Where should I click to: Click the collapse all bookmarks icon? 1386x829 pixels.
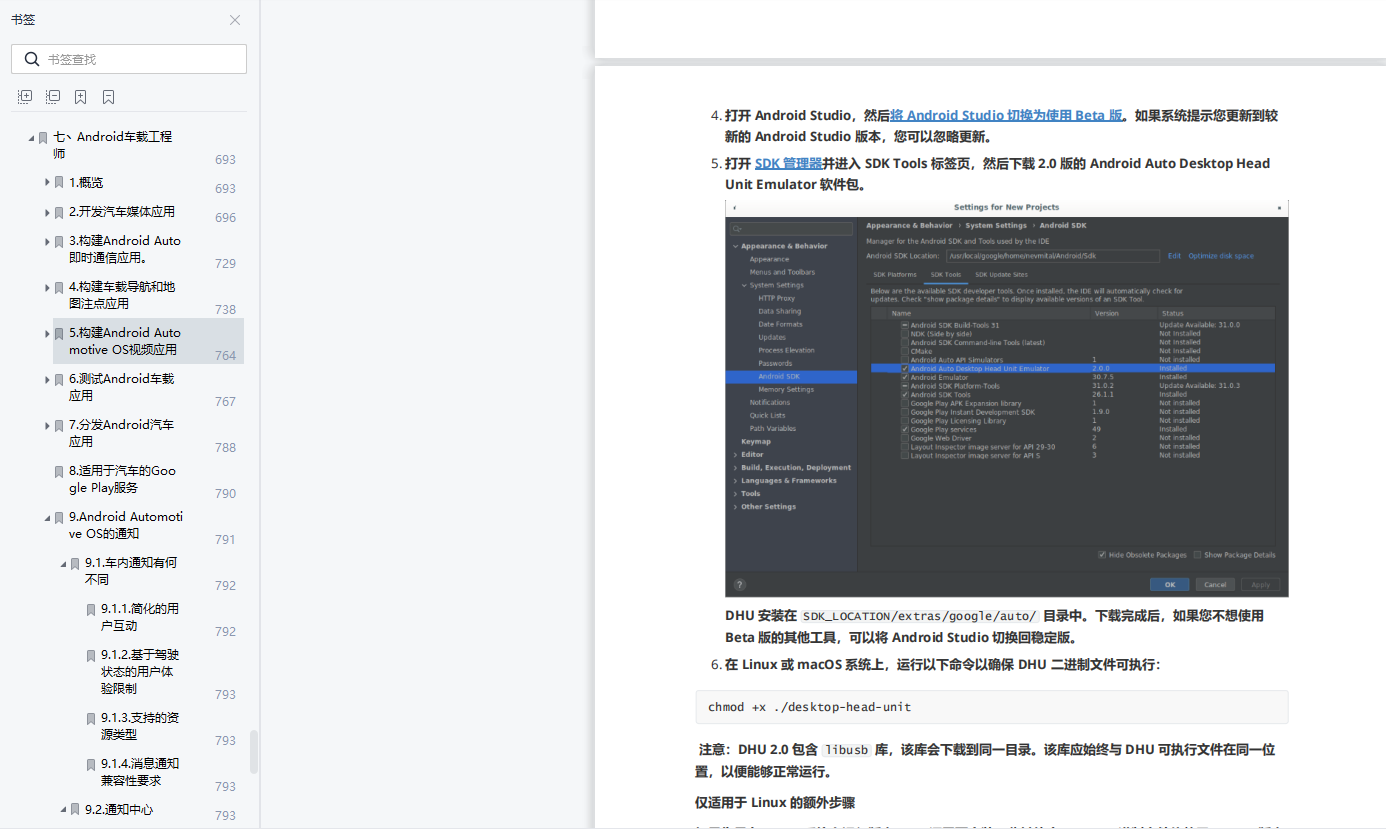click(53, 97)
